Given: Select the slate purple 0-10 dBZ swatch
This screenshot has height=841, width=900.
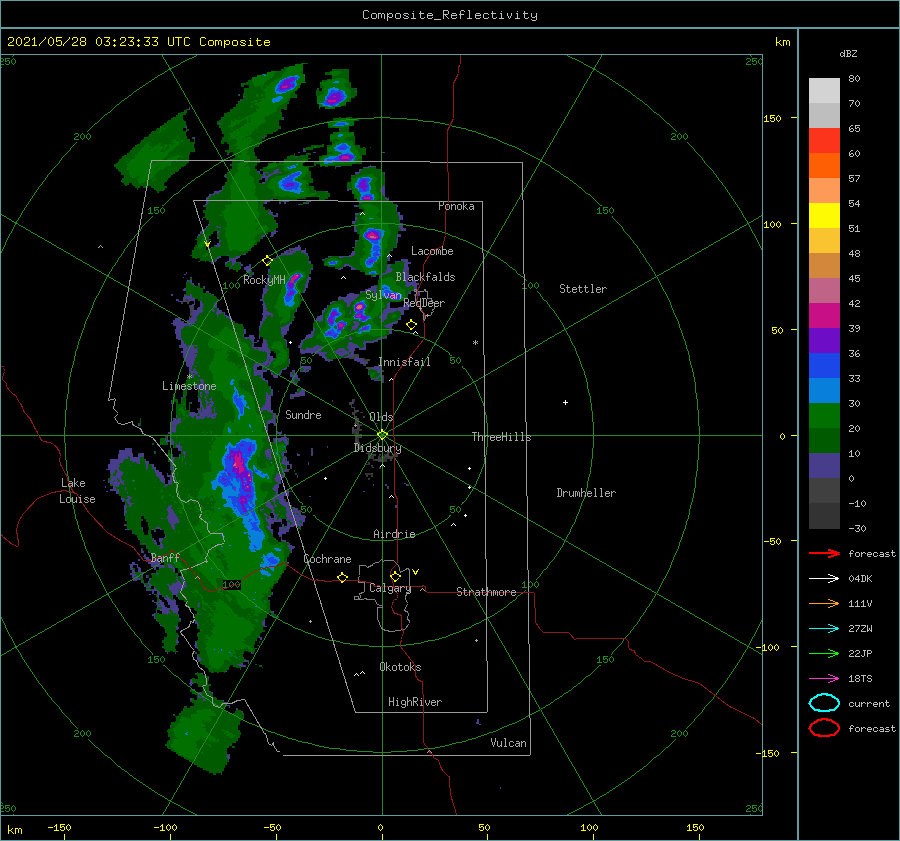Looking at the screenshot, I should (x=824, y=466).
